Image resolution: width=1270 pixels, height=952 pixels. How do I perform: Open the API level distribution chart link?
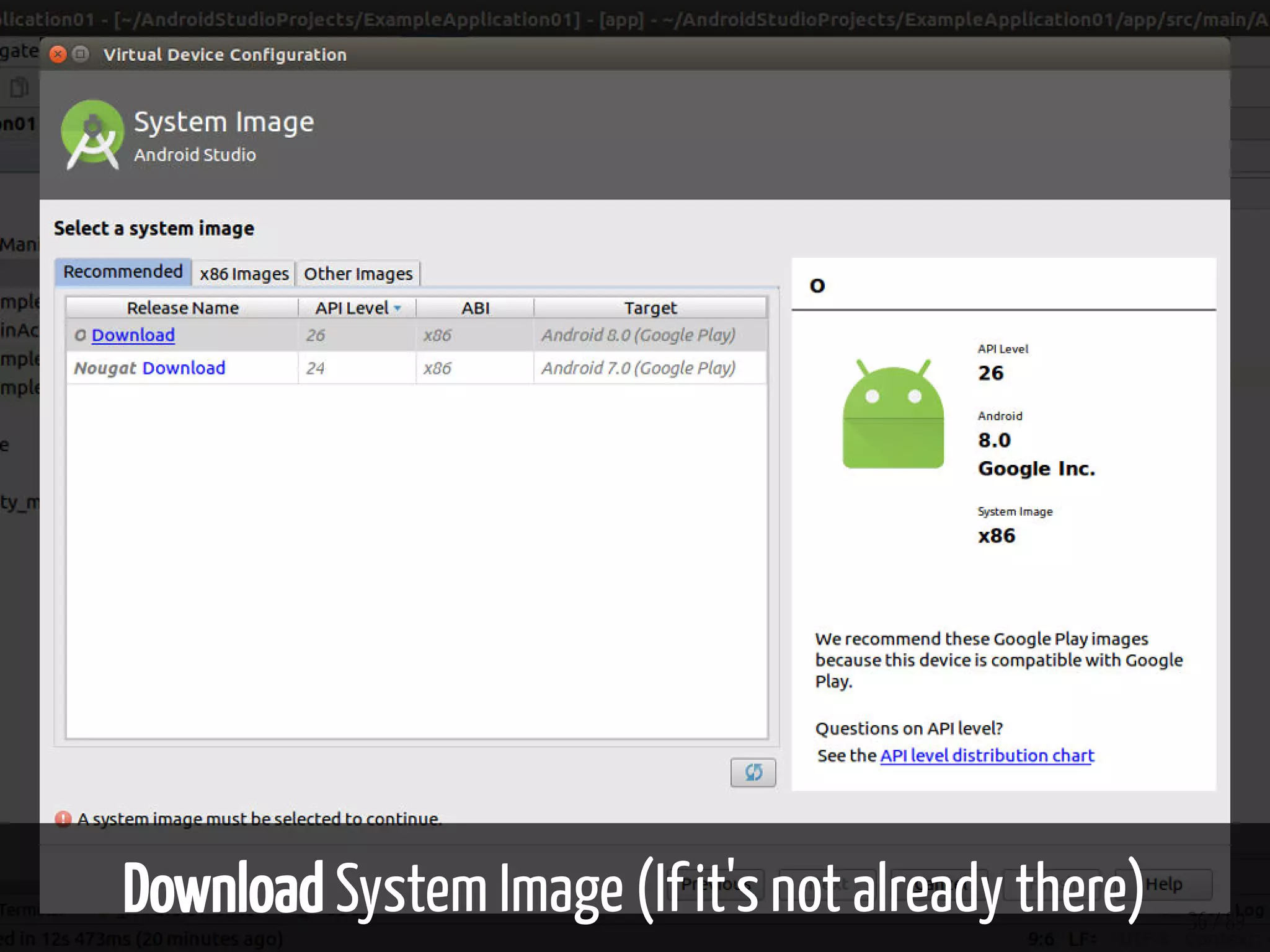point(987,756)
